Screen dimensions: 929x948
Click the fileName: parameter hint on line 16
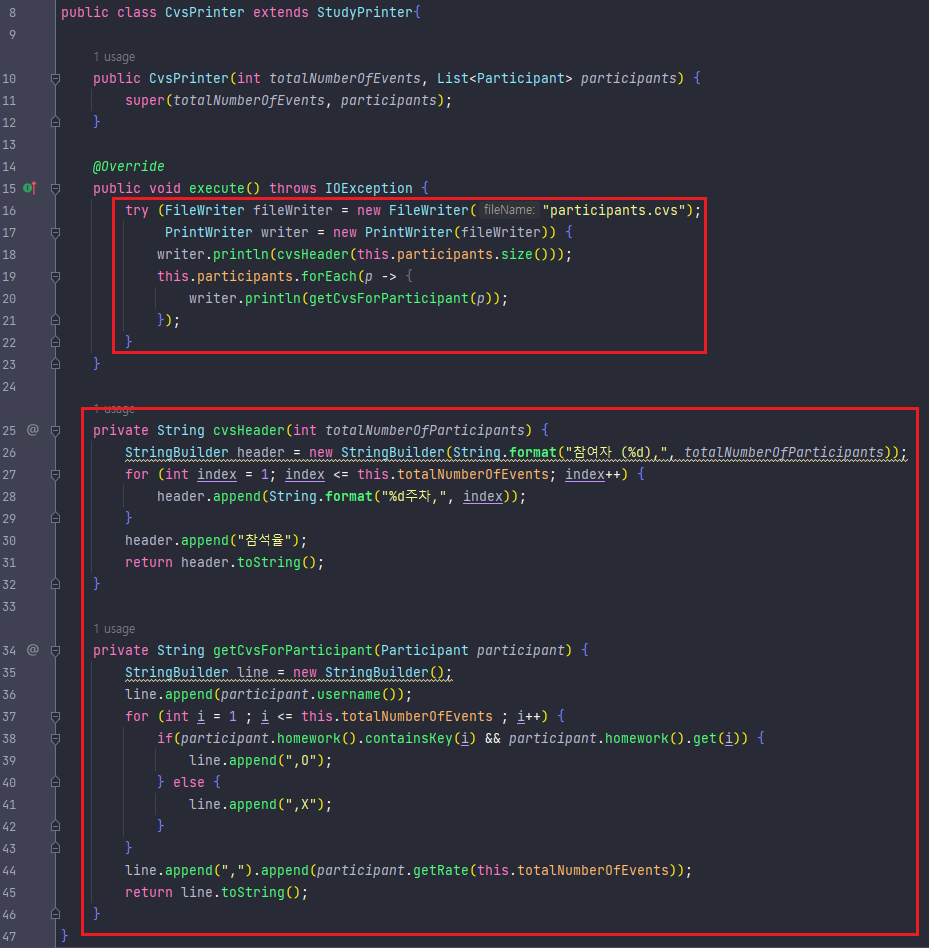509,210
